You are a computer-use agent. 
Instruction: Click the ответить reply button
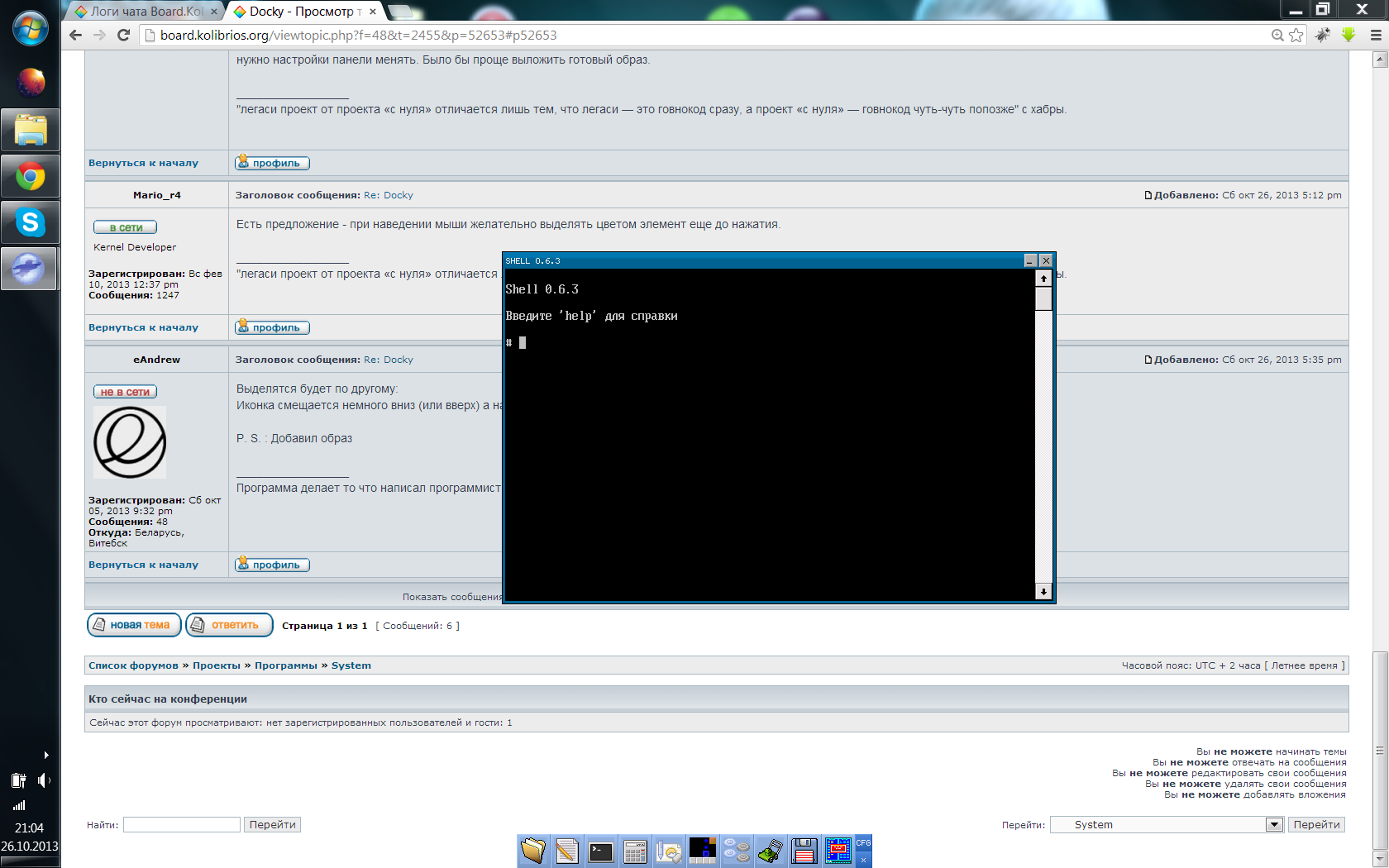(x=229, y=625)
